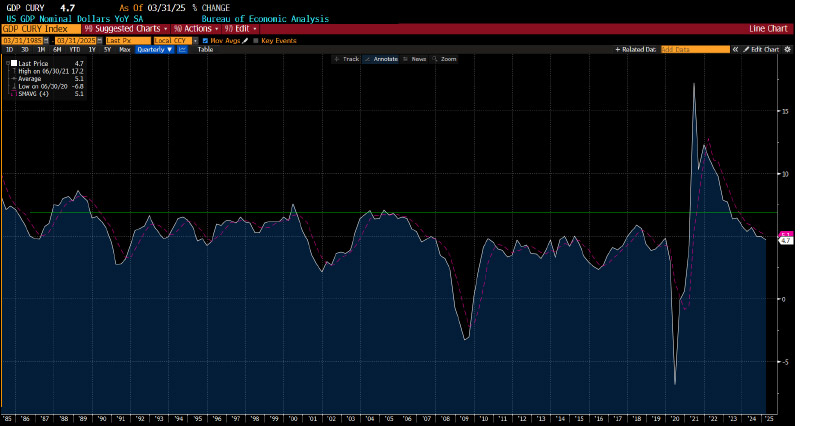Switch to the Table view

click(x=205, y=49)
